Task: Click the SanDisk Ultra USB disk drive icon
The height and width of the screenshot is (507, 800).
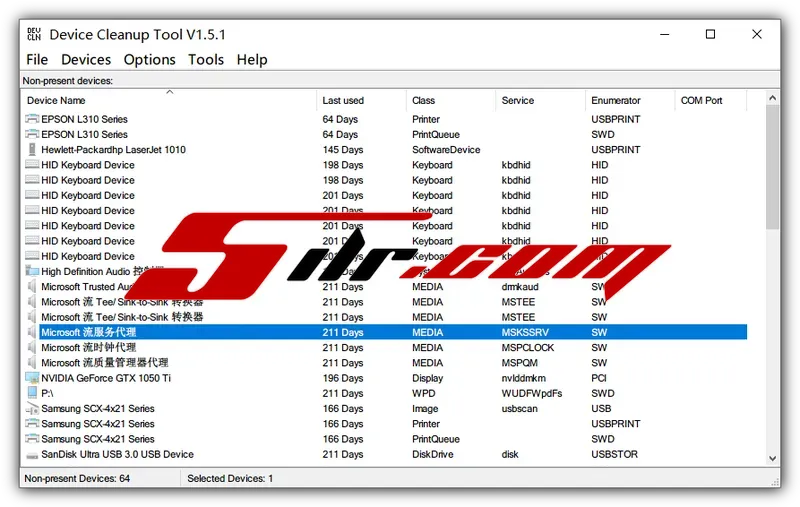Action: (x=32, y=454)
